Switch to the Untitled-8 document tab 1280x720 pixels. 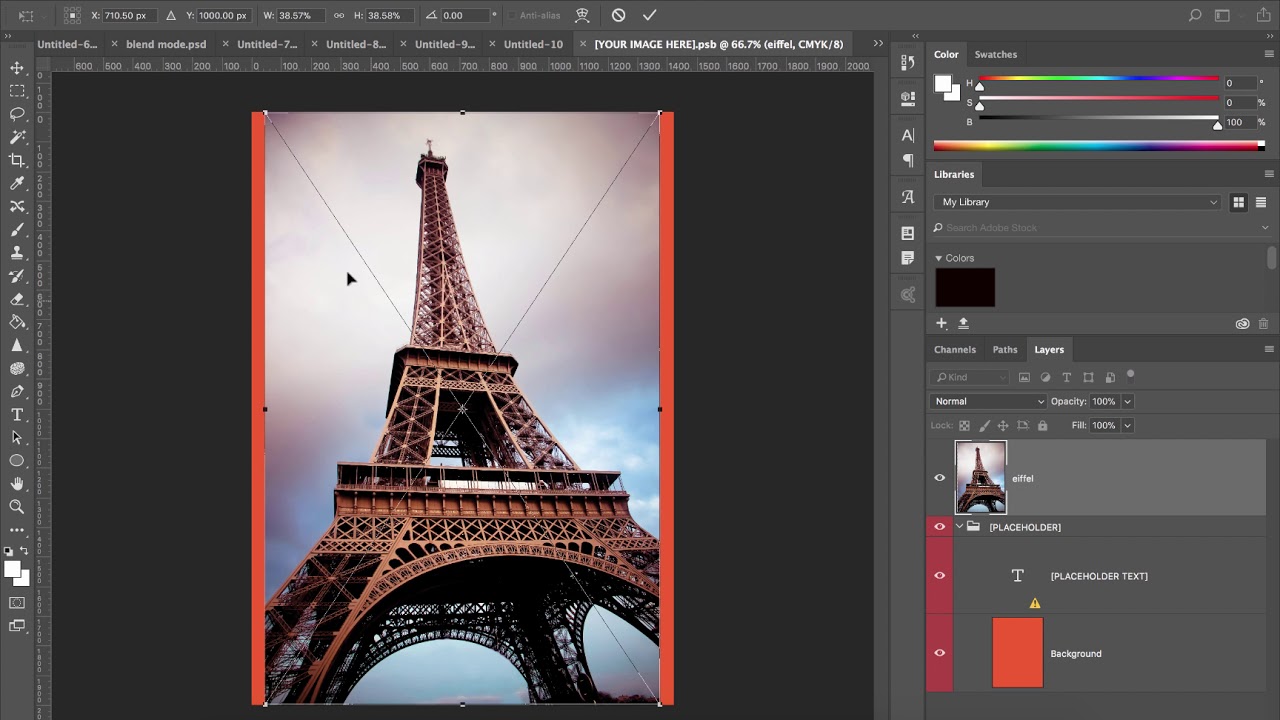356,44
